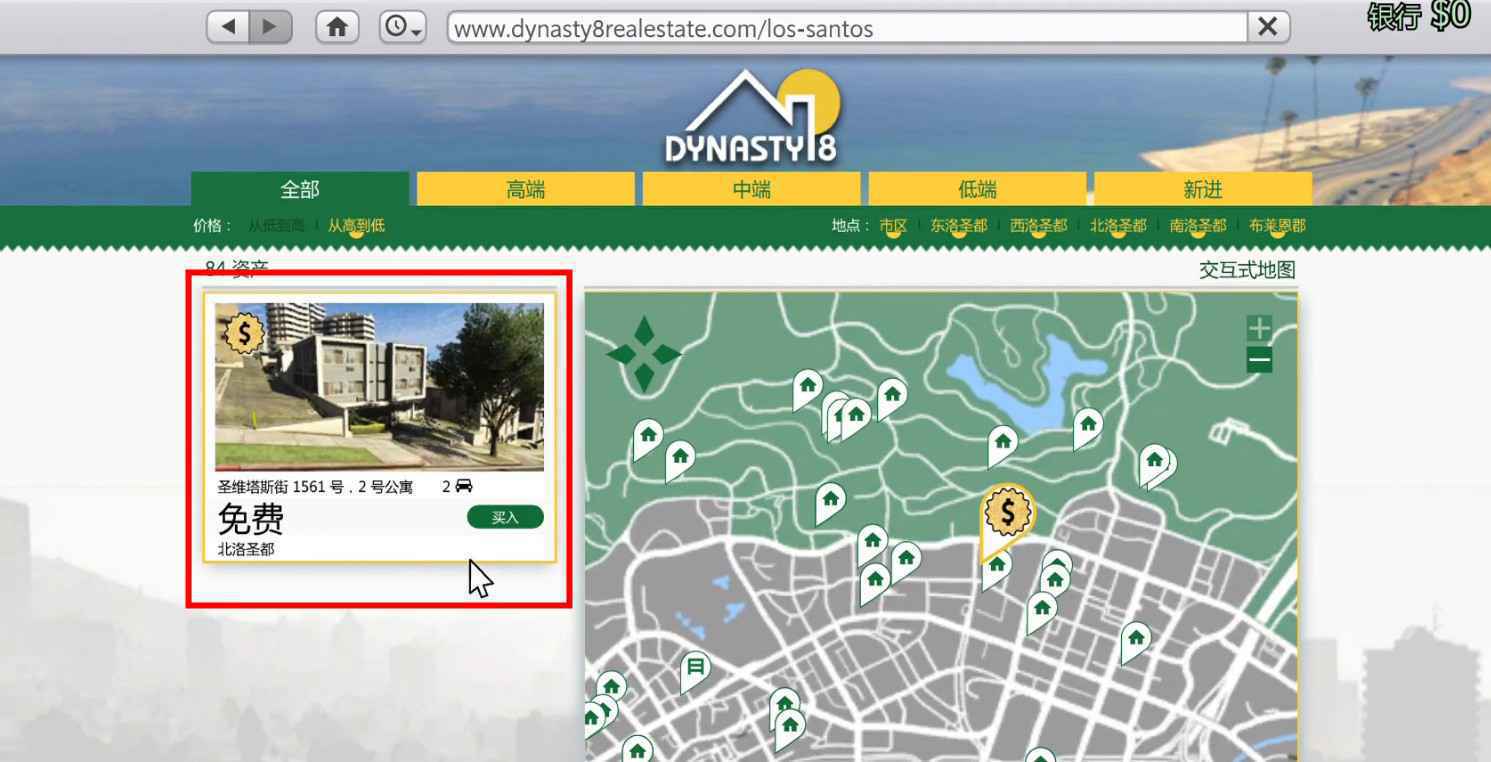
Task: Choose the 北洛圣都 location filter in the green bar
Action: tap(1118, 226)
